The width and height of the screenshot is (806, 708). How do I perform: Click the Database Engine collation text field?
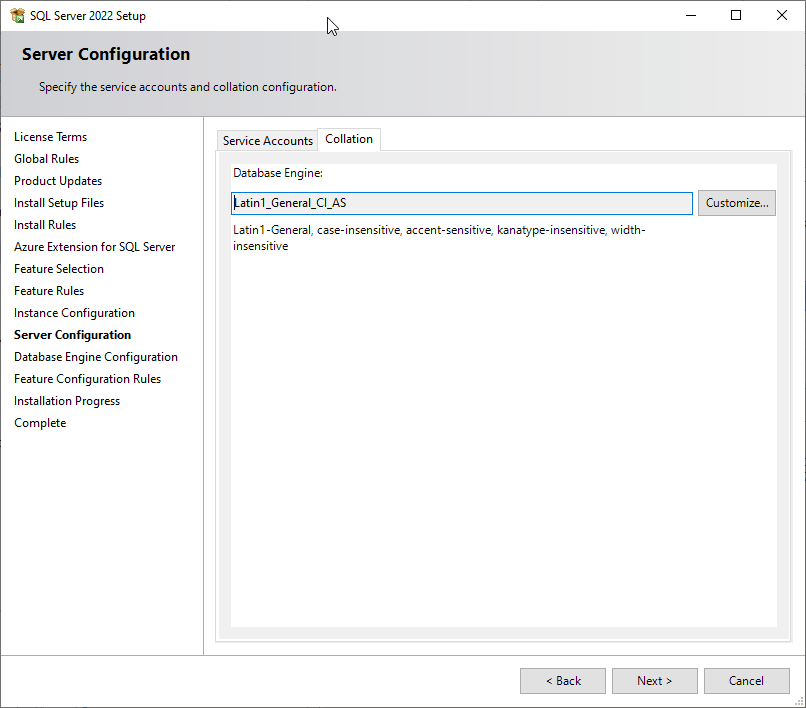click(x=461, y=203)
